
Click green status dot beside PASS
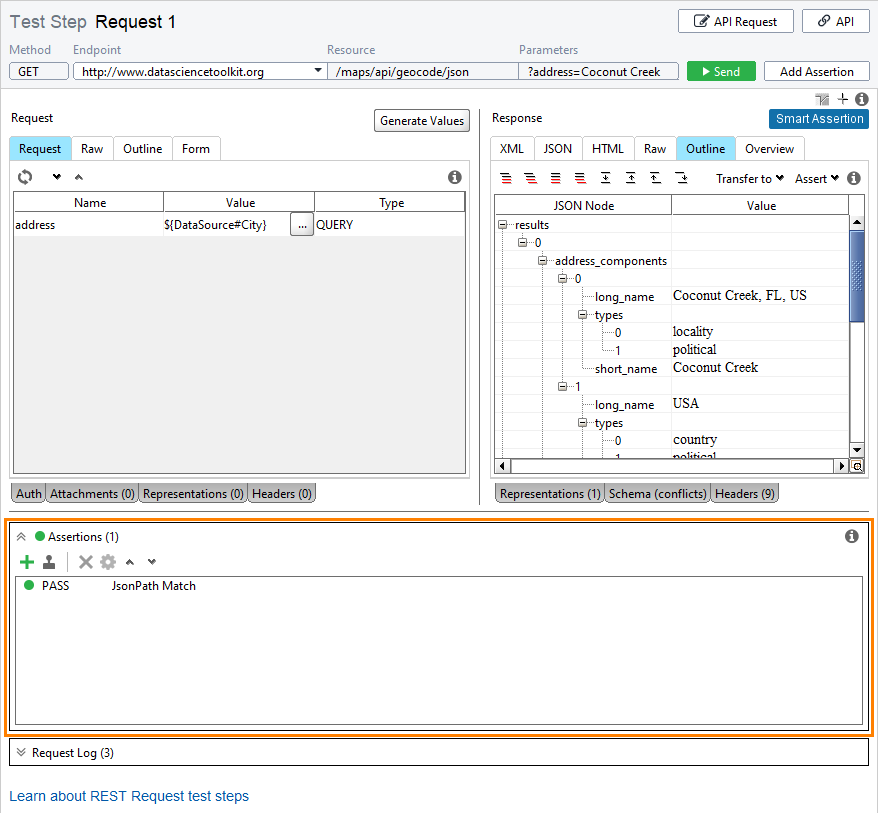tap(29, 586)
